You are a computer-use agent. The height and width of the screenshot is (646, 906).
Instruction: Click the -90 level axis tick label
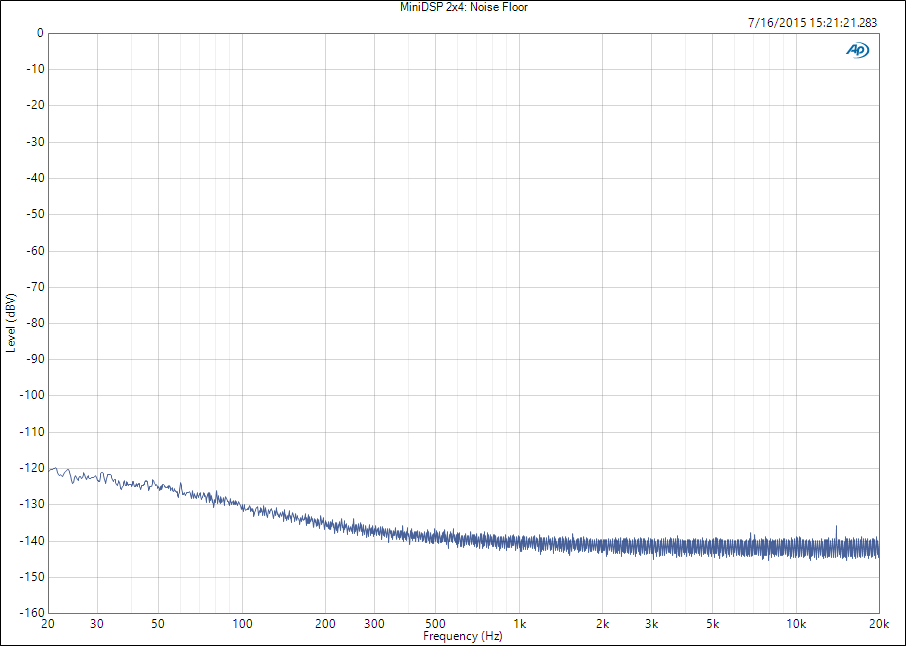point(35,359)
